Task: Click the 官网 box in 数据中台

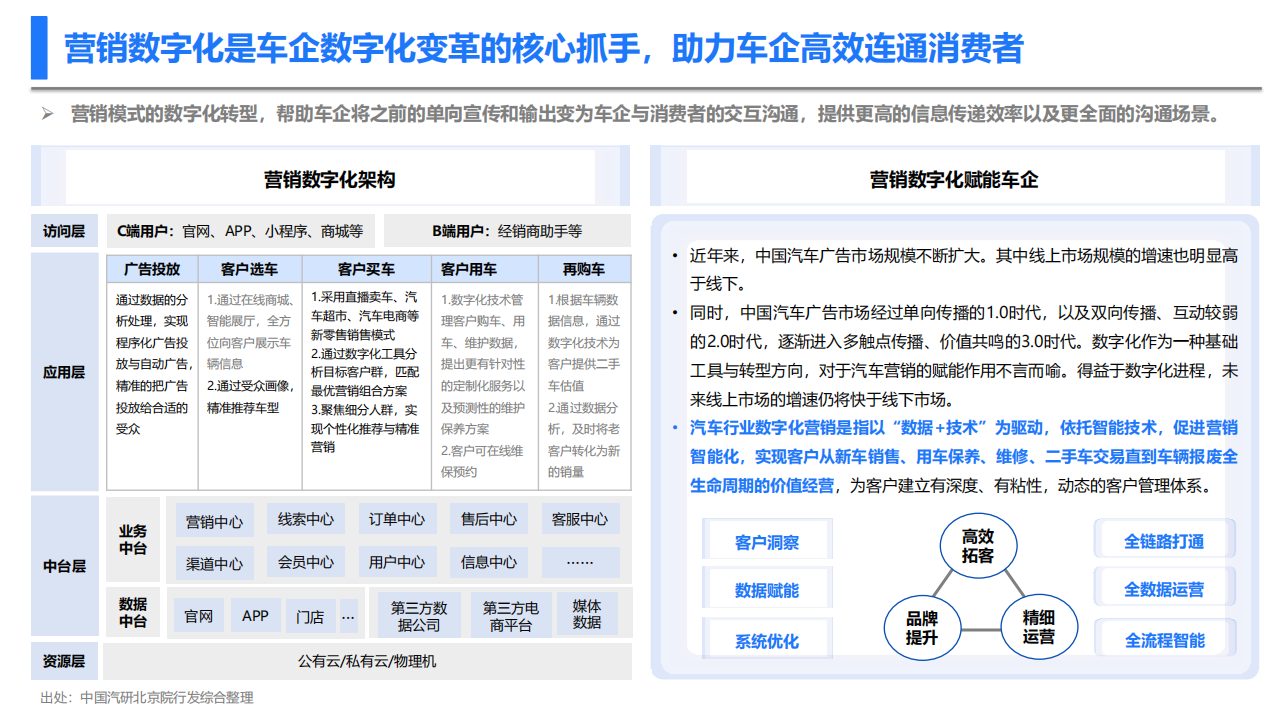Action: click(199, 616)
